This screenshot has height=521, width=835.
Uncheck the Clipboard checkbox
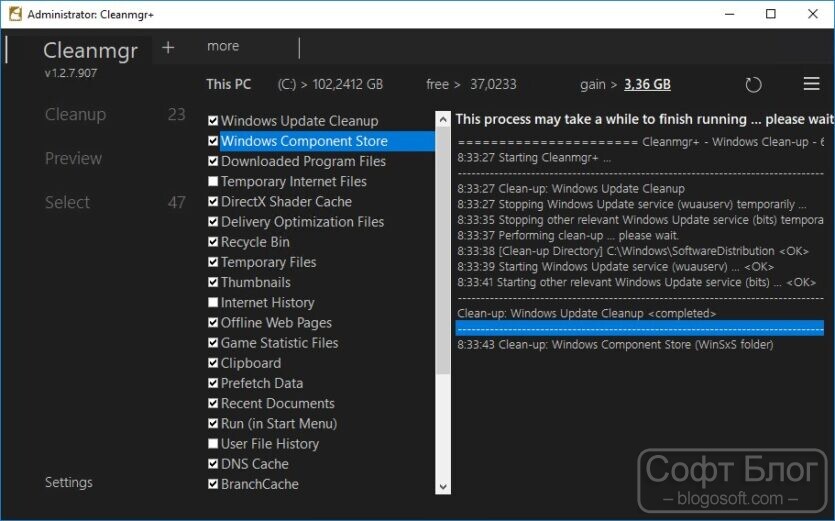[x=213, y=363]
